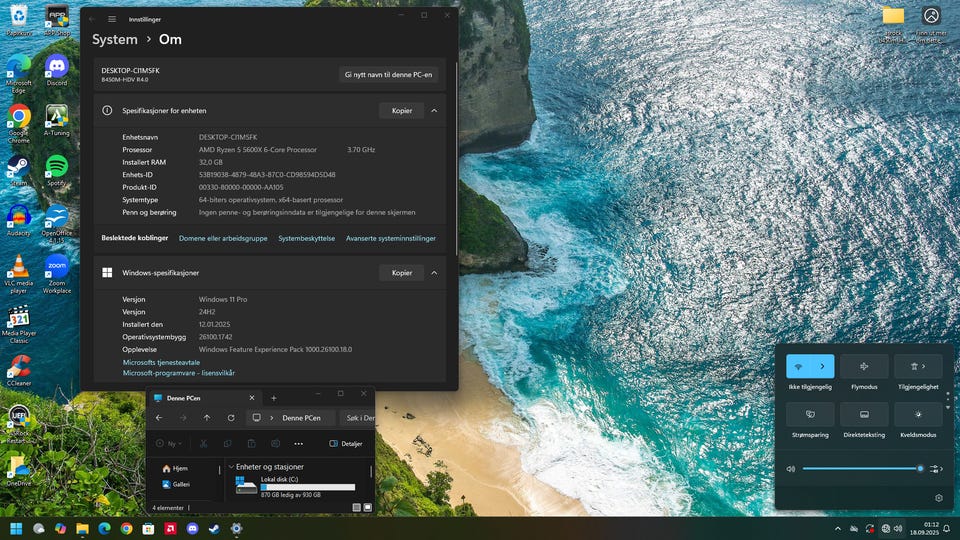Click Gi nytt navn til denne PC-en
960x540 pixels.
pyautogui.click(x=388, y=75)
